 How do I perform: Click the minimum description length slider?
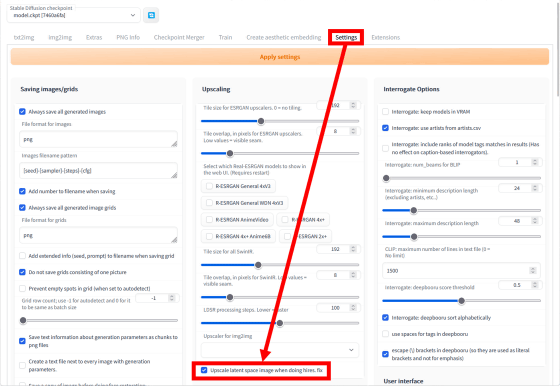pyautogui.click(x=461, y=210)
